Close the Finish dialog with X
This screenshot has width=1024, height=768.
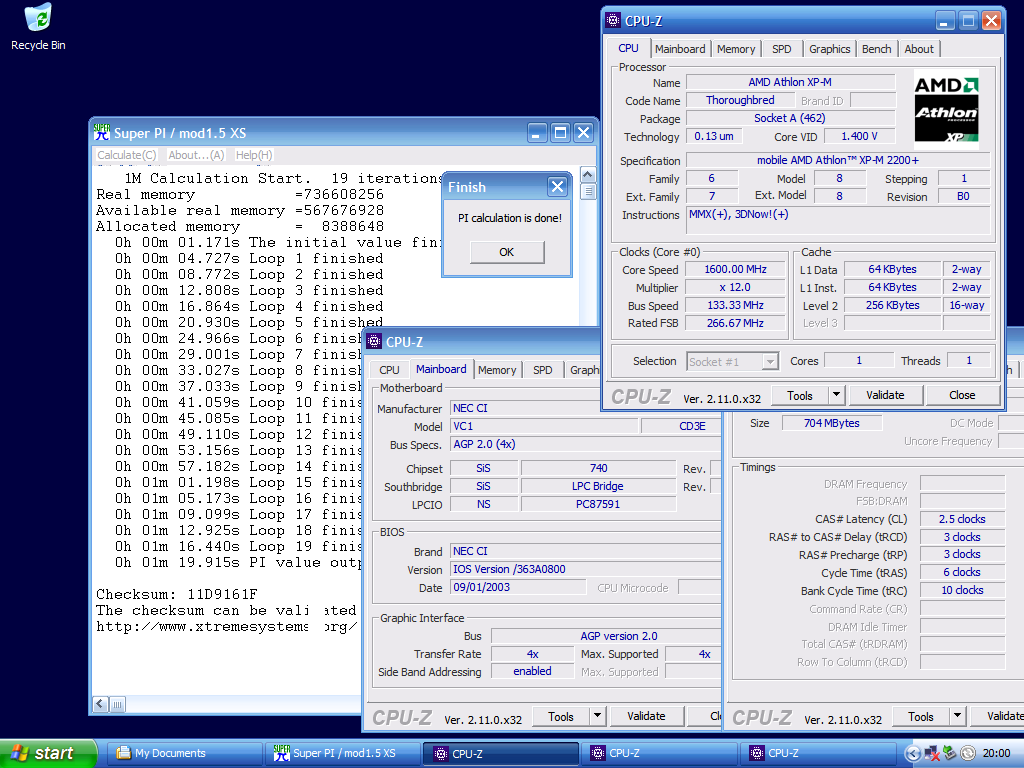557,187
